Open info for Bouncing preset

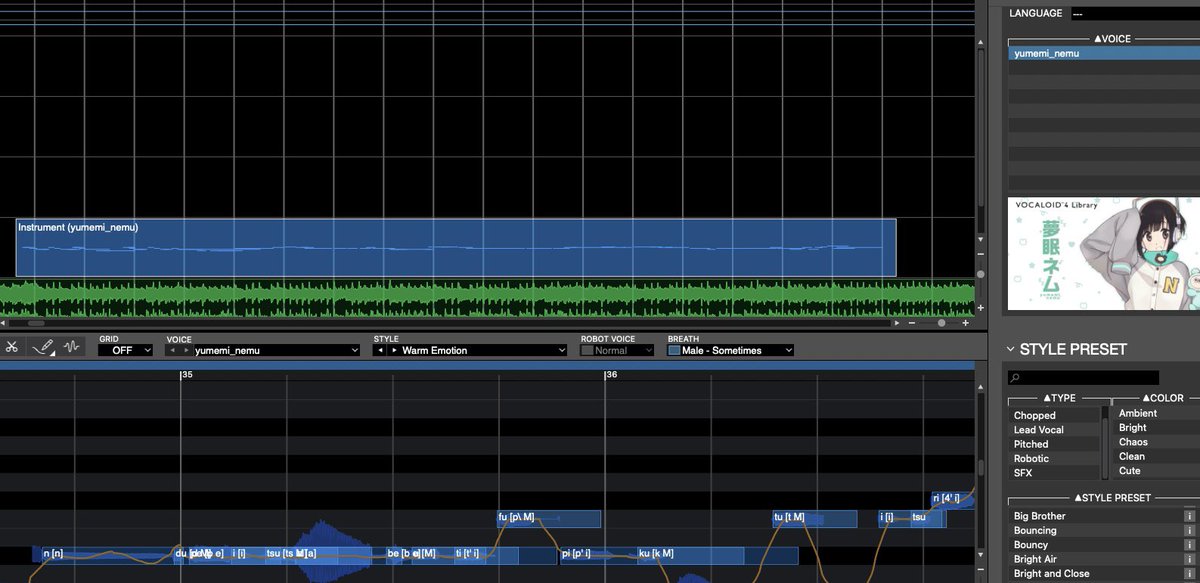point(1190,531)
